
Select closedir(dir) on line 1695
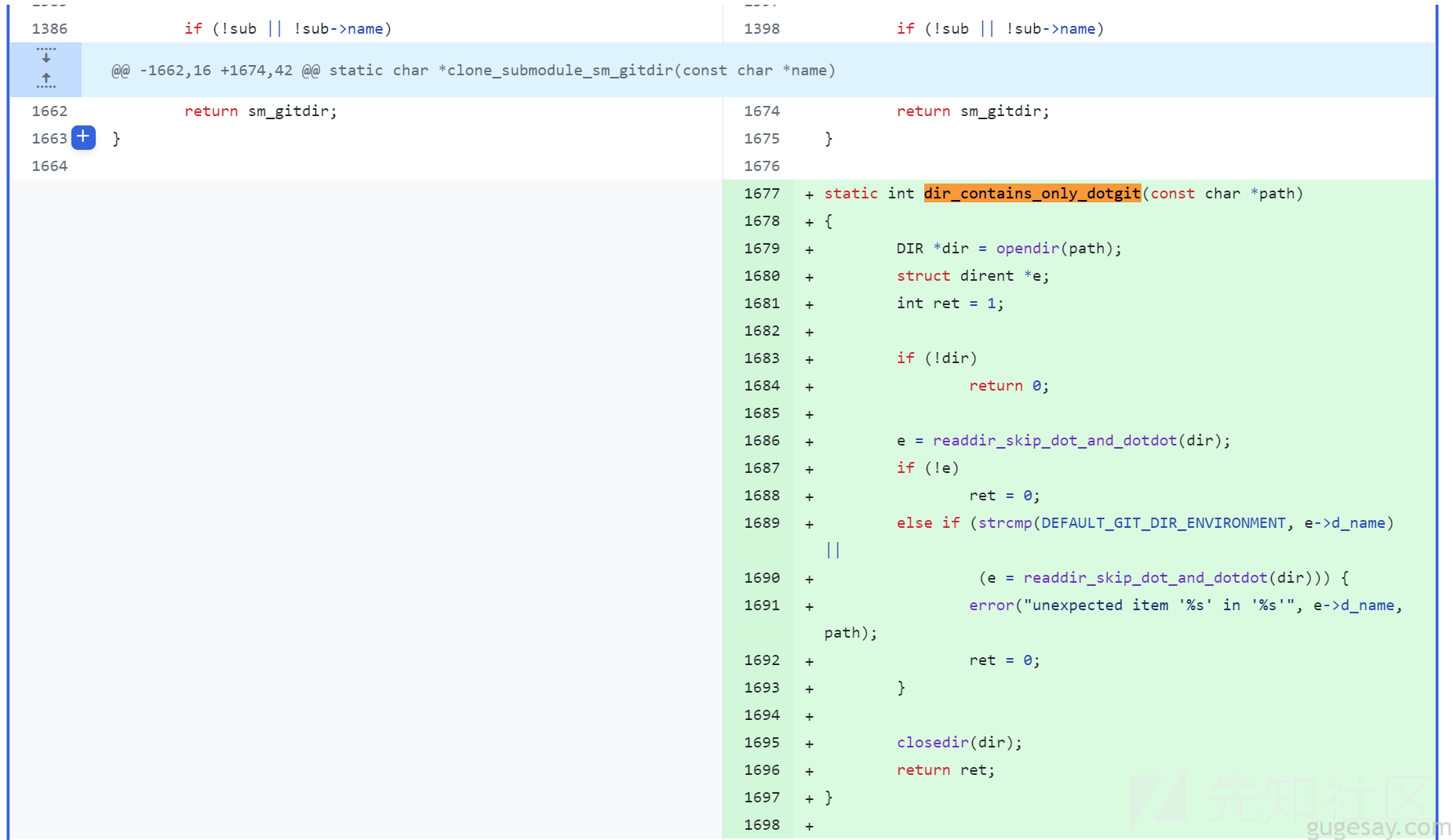pos(955,742)
